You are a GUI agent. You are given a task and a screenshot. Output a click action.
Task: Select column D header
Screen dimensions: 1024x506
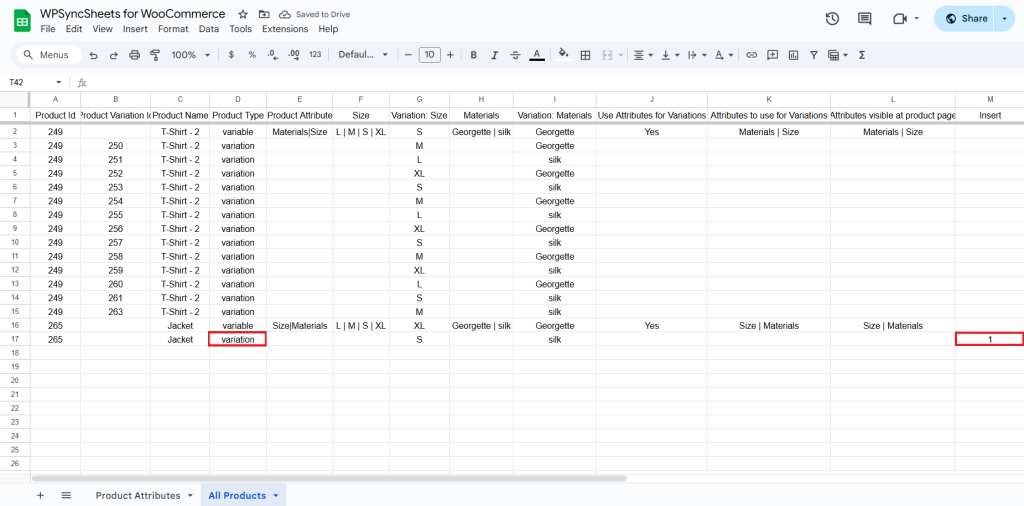[x=238, y=99]
